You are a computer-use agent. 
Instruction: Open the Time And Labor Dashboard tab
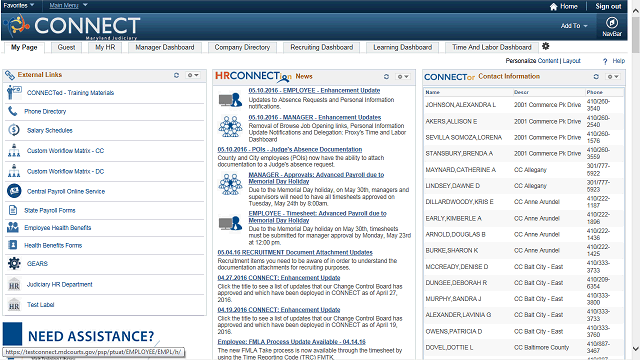[x=492, y=47]
